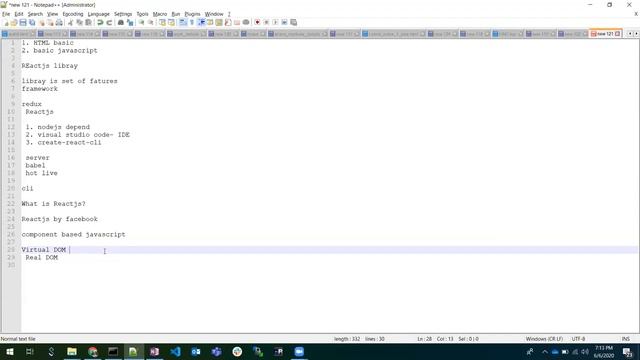This screenshot has width=640, height=360.
Task: Toggle synchronize vertical scrolling
Action: (x=162, y=22)
